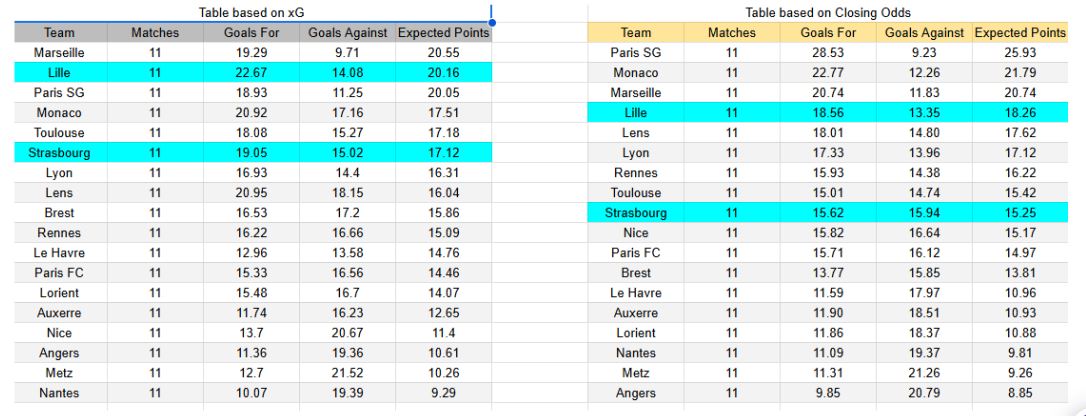Click the 'Expected Points' header in the xG table
Image resolution: width=1086 pixels, height=416 pixels.
[x=444, y=33]
